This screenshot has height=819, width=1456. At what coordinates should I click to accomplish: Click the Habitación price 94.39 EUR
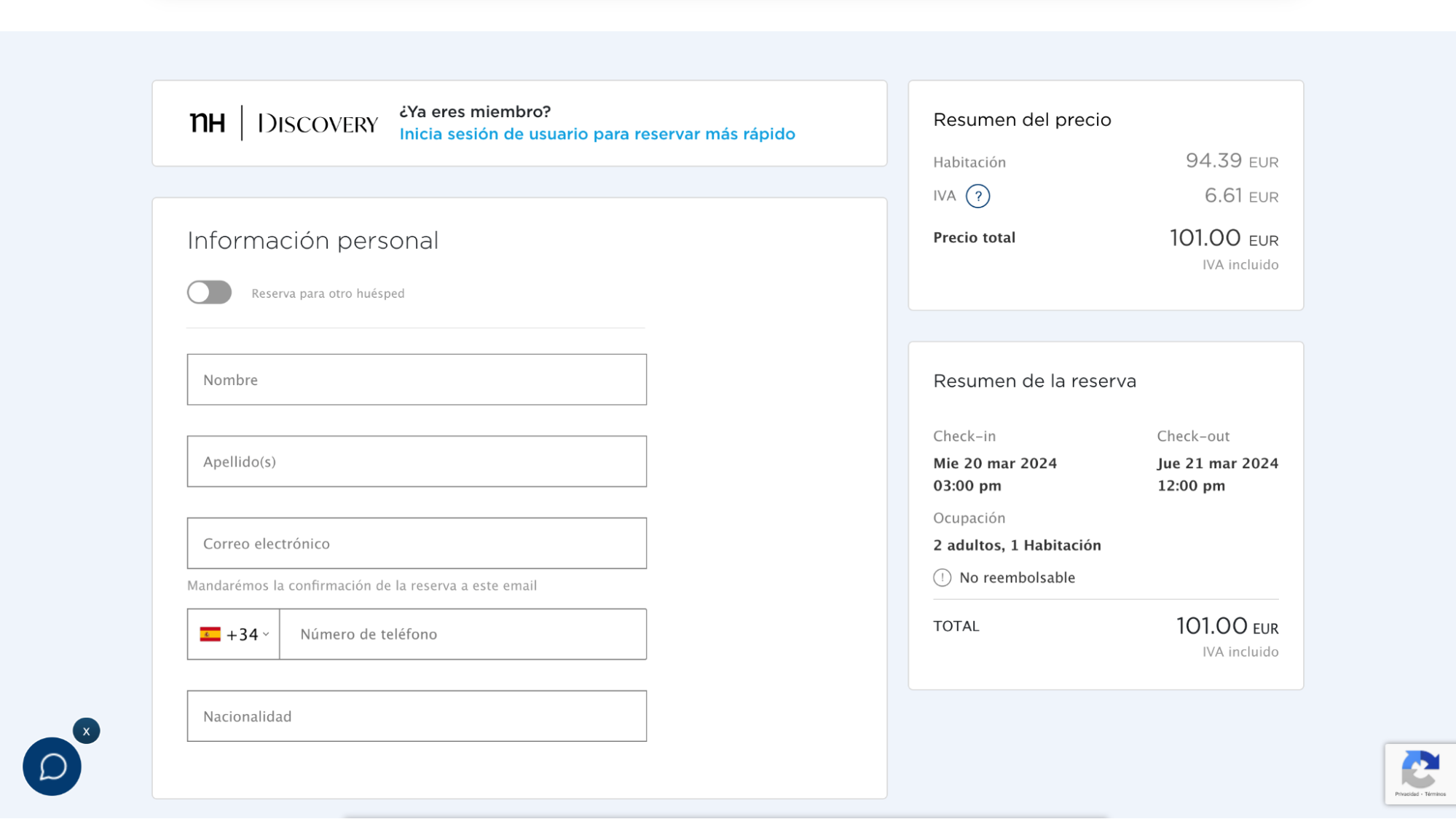(x=1232, y=161)
